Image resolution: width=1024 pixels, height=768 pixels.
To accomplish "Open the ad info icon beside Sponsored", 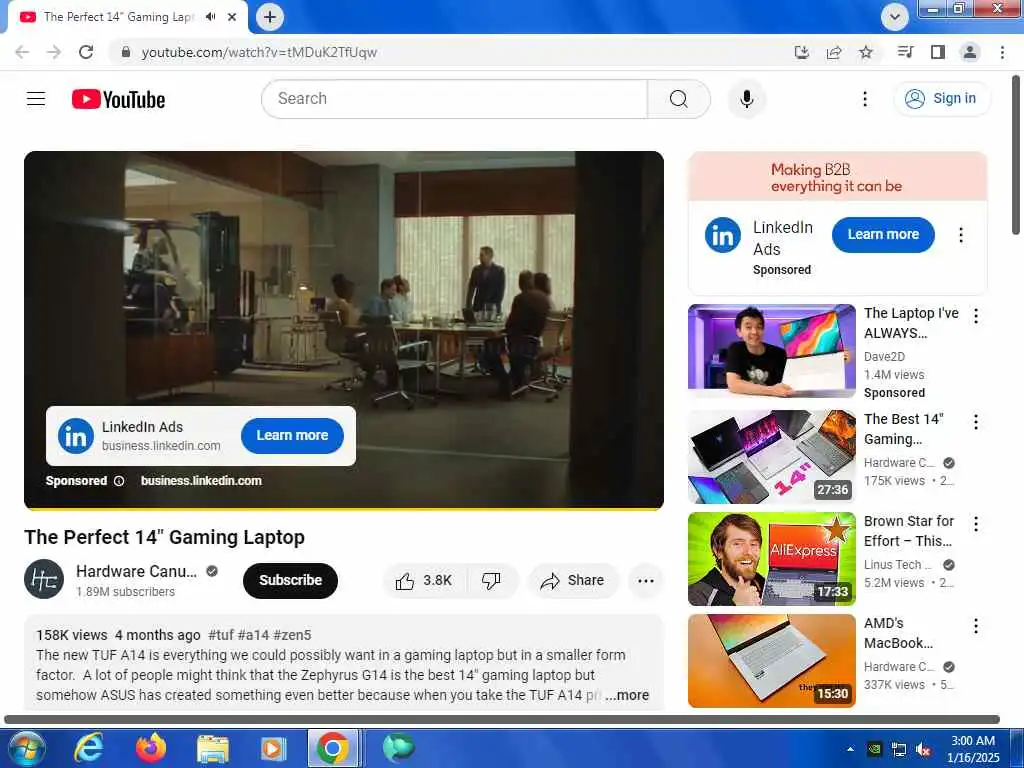I will coord(119,481).
